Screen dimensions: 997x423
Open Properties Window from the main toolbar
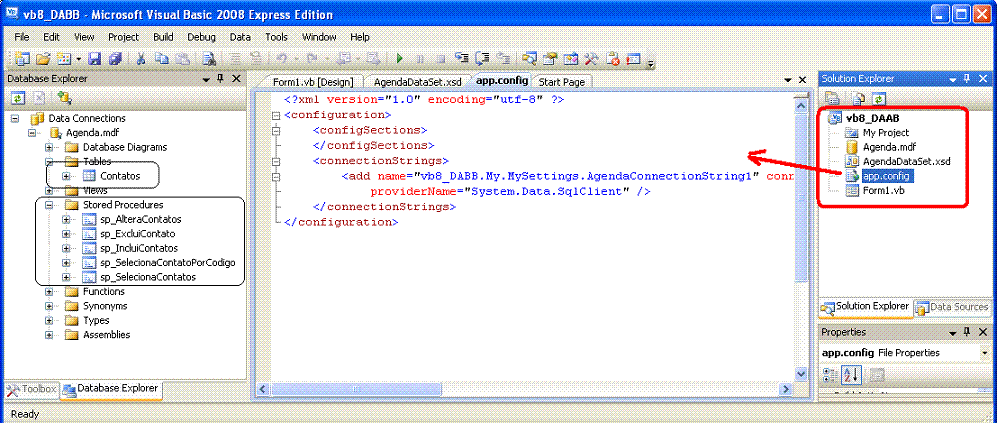(x=551, y=59)
